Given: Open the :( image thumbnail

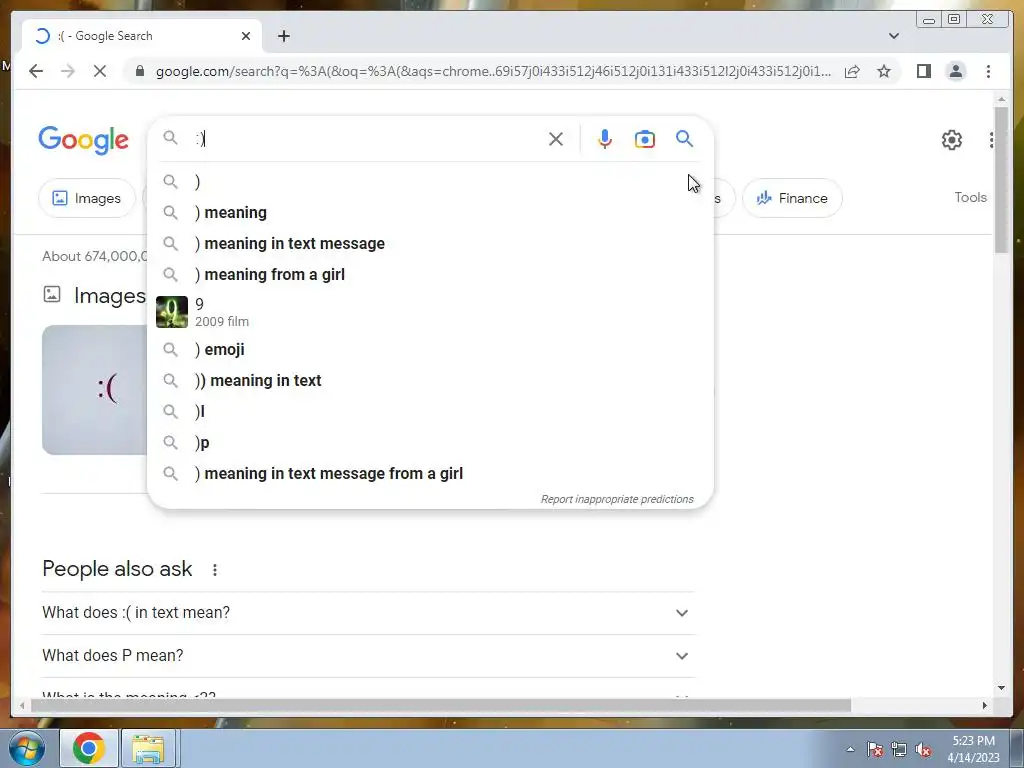Looking at the screenshot, I should pyautogui.click(x=95, y=389).
